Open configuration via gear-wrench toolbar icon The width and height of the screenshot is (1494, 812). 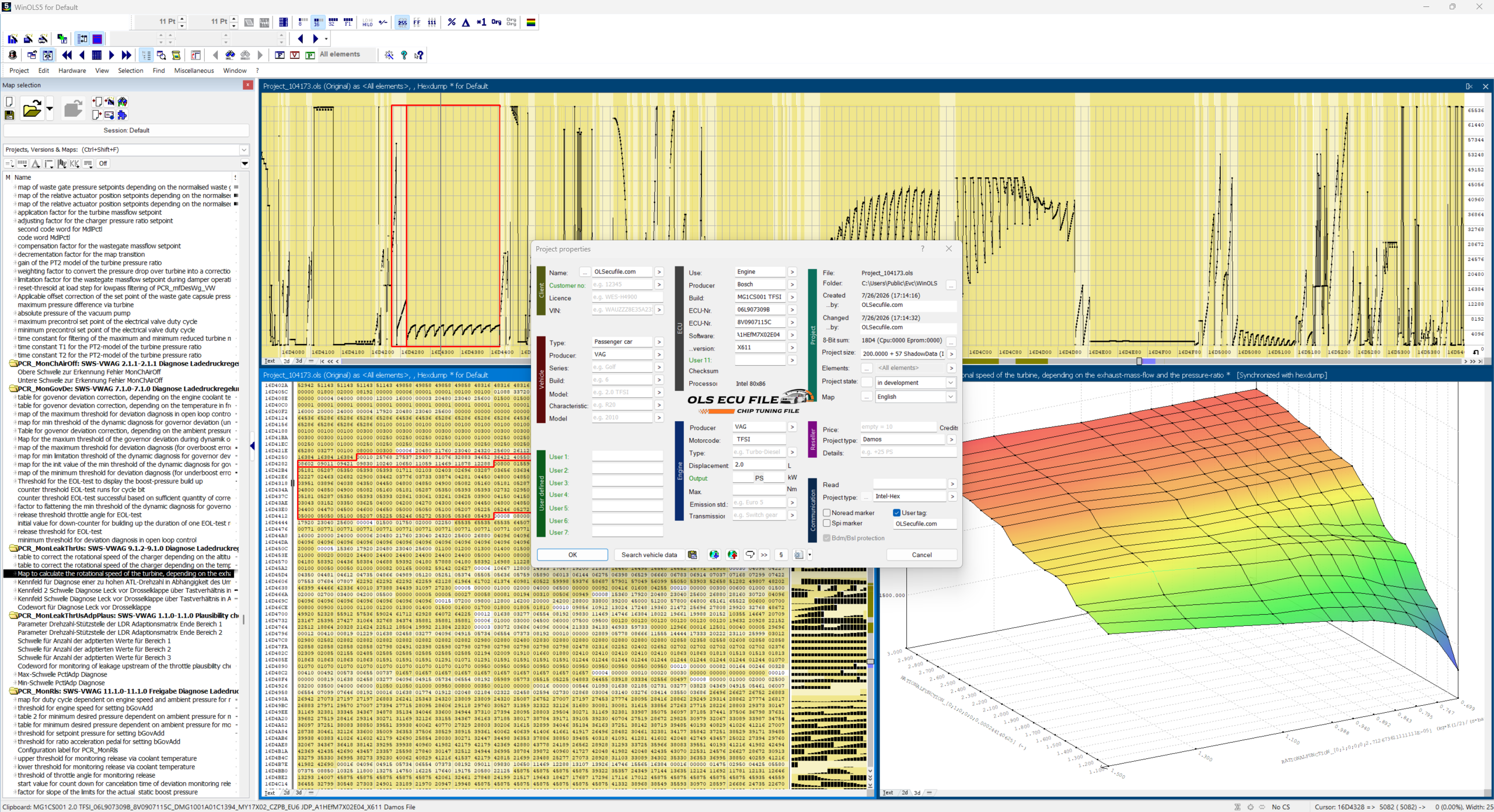(x=389, y=55)
